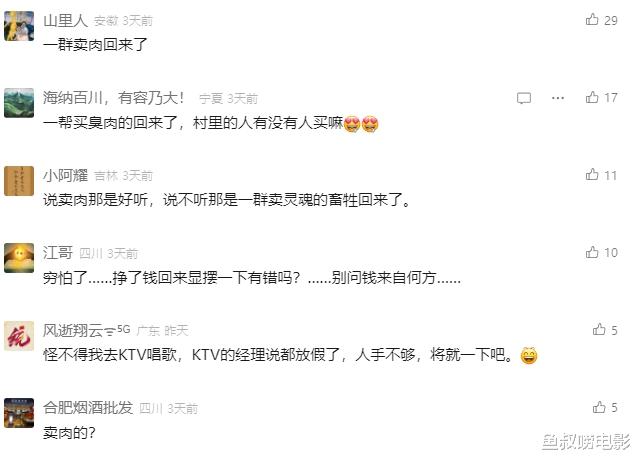640x463 pixels.
Task: Open 海纳百川 landscape avatar
Action: (x=19, y=103)
